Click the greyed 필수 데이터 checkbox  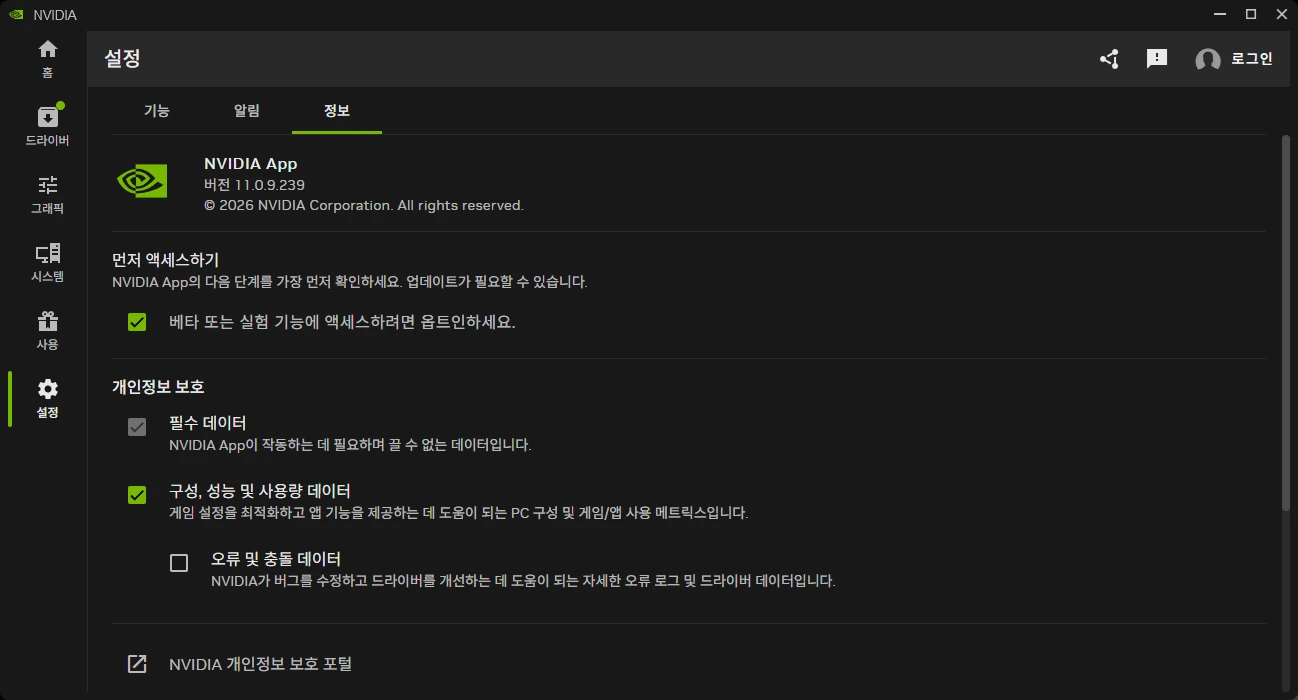click(x=137, y=427)
